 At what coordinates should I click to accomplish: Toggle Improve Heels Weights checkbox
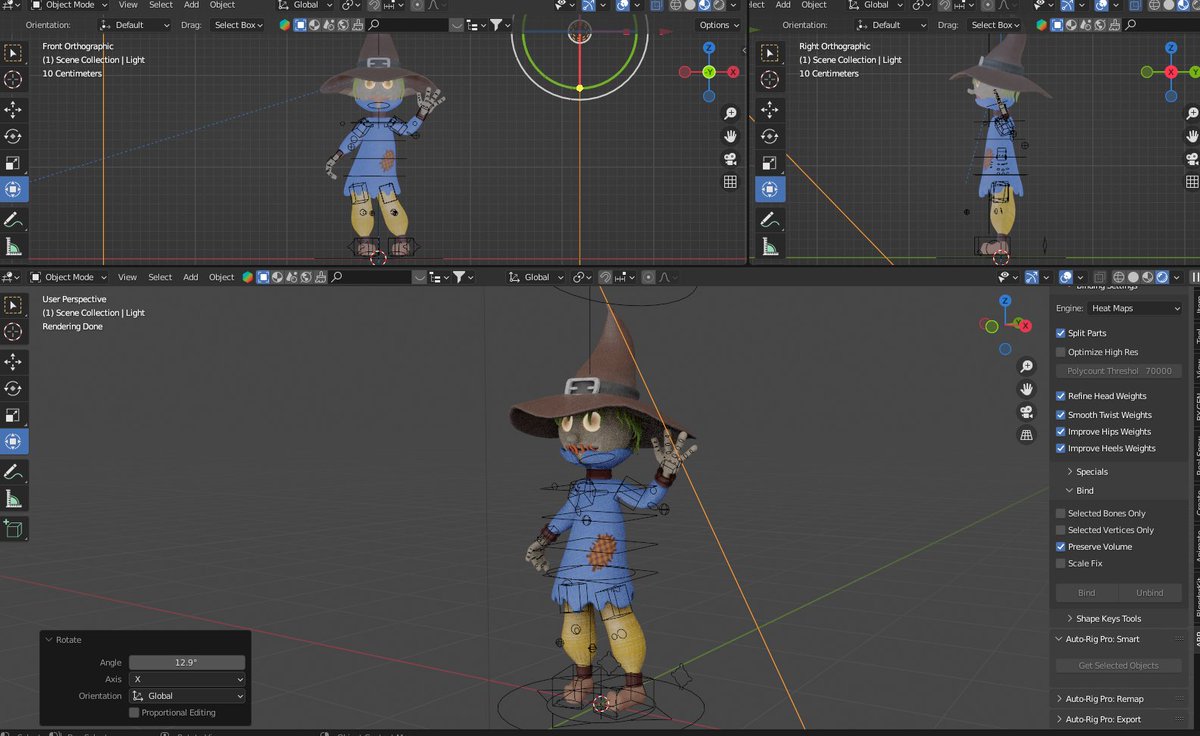pos(1061,448)
